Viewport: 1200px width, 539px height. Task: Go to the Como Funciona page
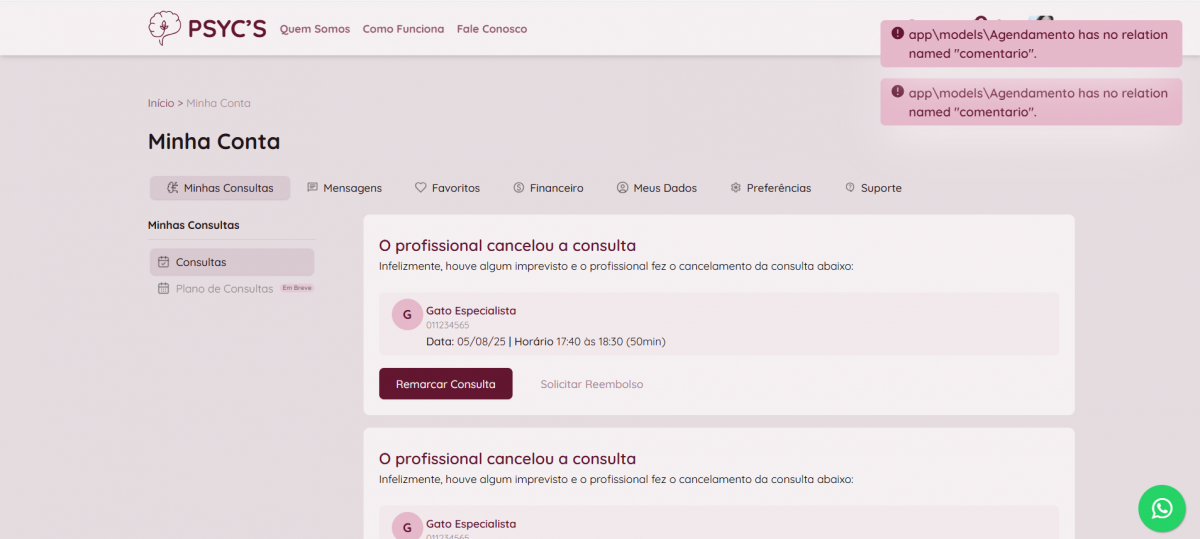tap(403, 29)
